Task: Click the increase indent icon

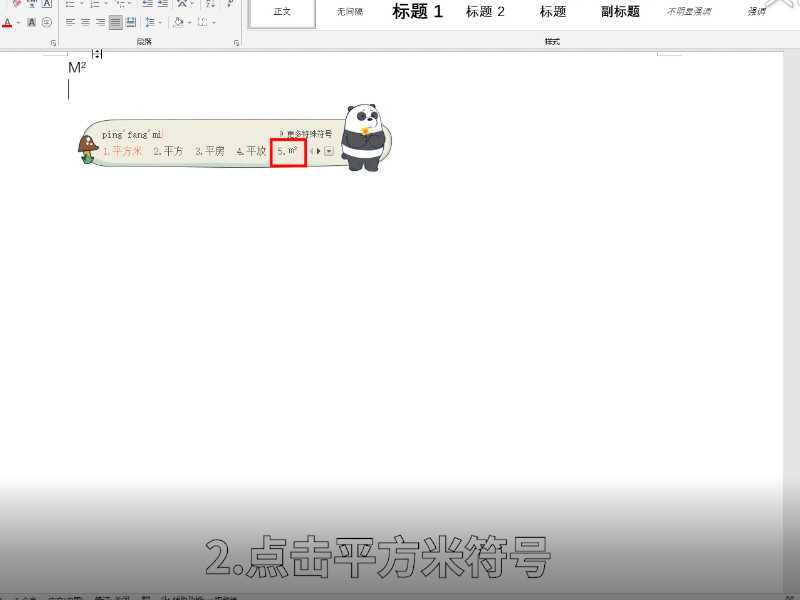Action: tap(163, 5)
